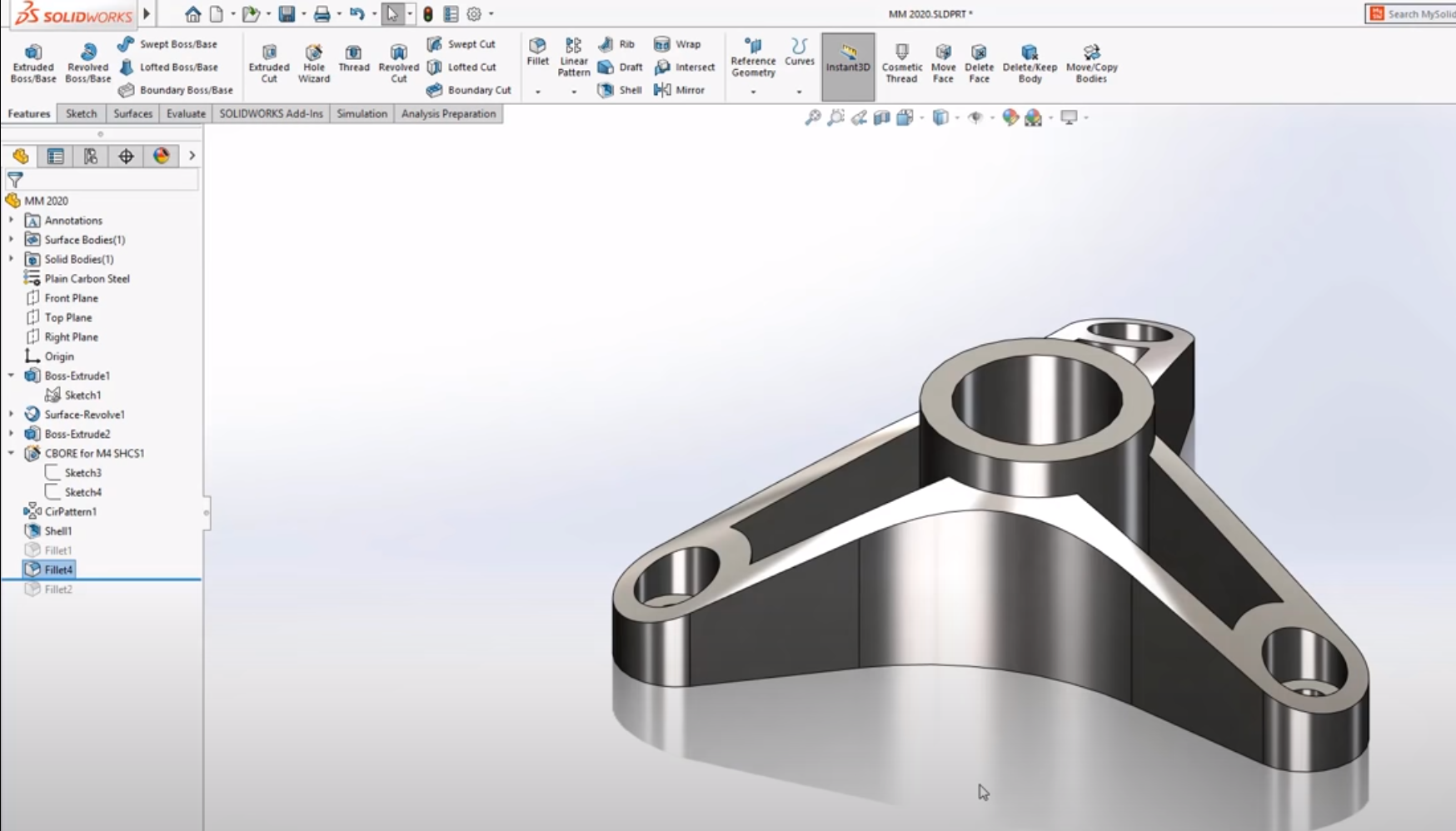Image resolution: width=1456 pixels, height=831 pixels.
Task: Open the Simulation tab
Action: 362,113
